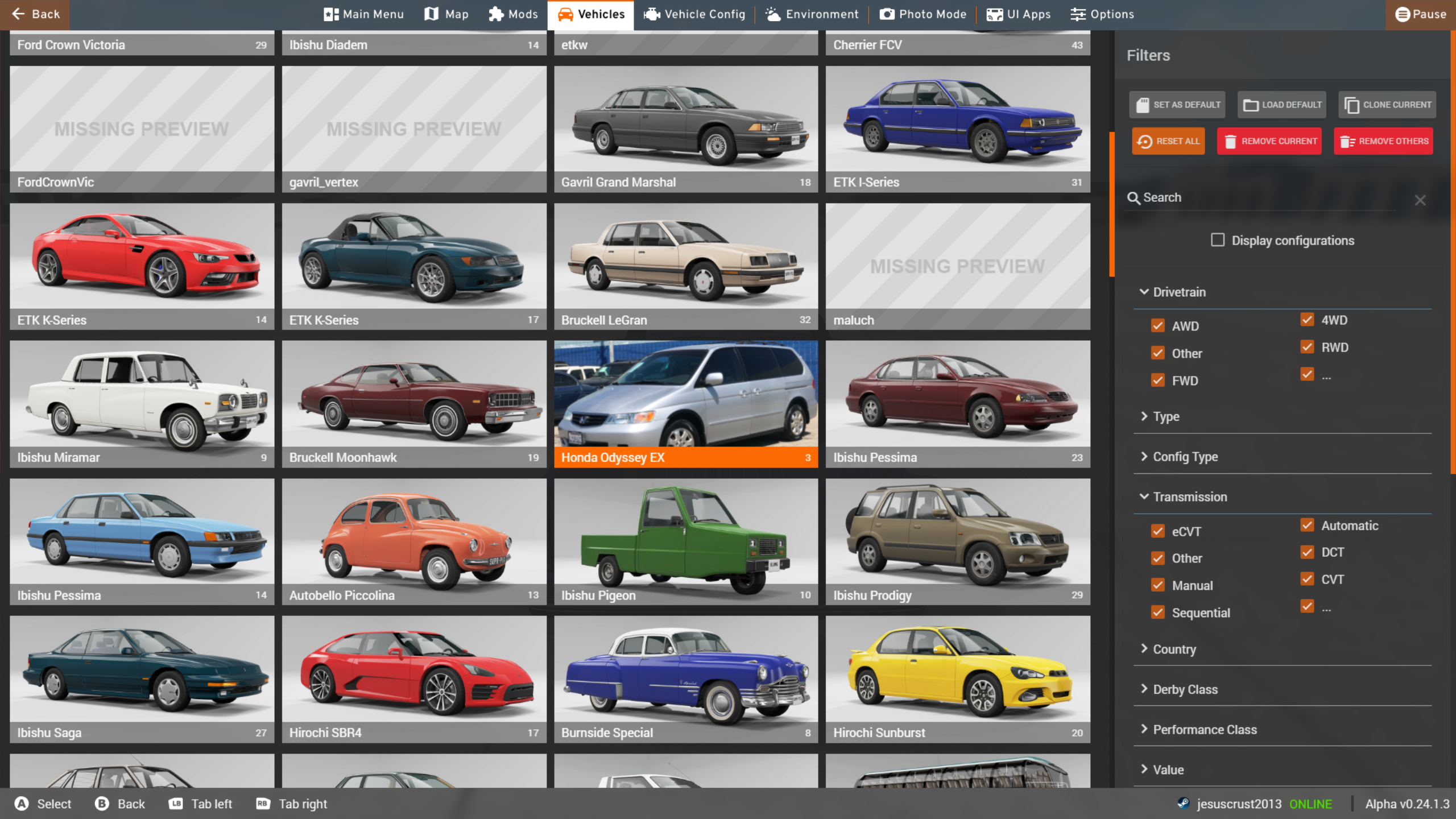Viewport: 1456px width, 819px height.
Task: Toggle the RWD drivetrain checkbox
Action: [1307, 347]
